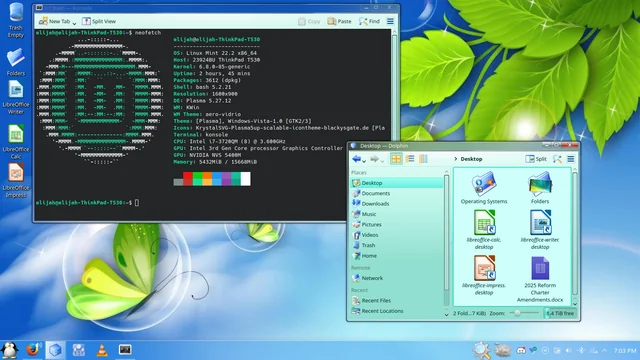Click the Konsole terminal icon in taskbar
This screenshot has height=360, width=640.
point(125,349)
